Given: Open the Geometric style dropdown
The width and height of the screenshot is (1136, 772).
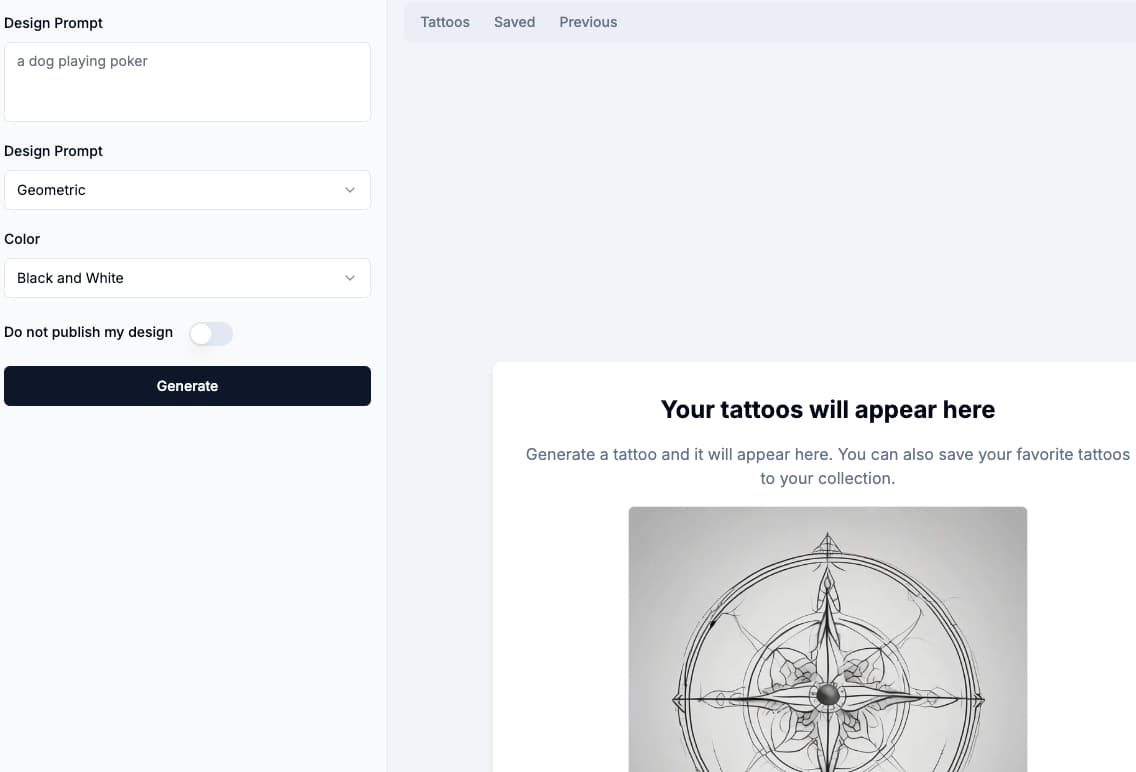Looking at the screenshot, I should pyautogui.click(x=187, y=190).
